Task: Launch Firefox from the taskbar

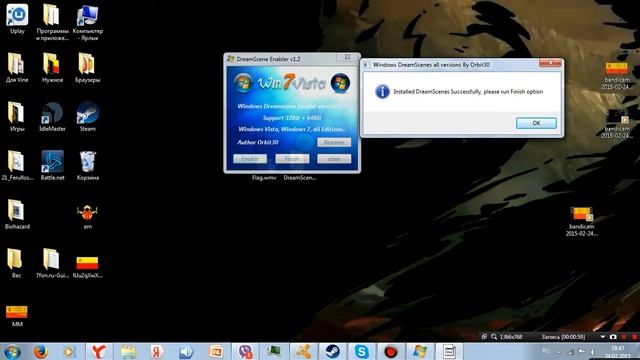Action: coord(40,352)
